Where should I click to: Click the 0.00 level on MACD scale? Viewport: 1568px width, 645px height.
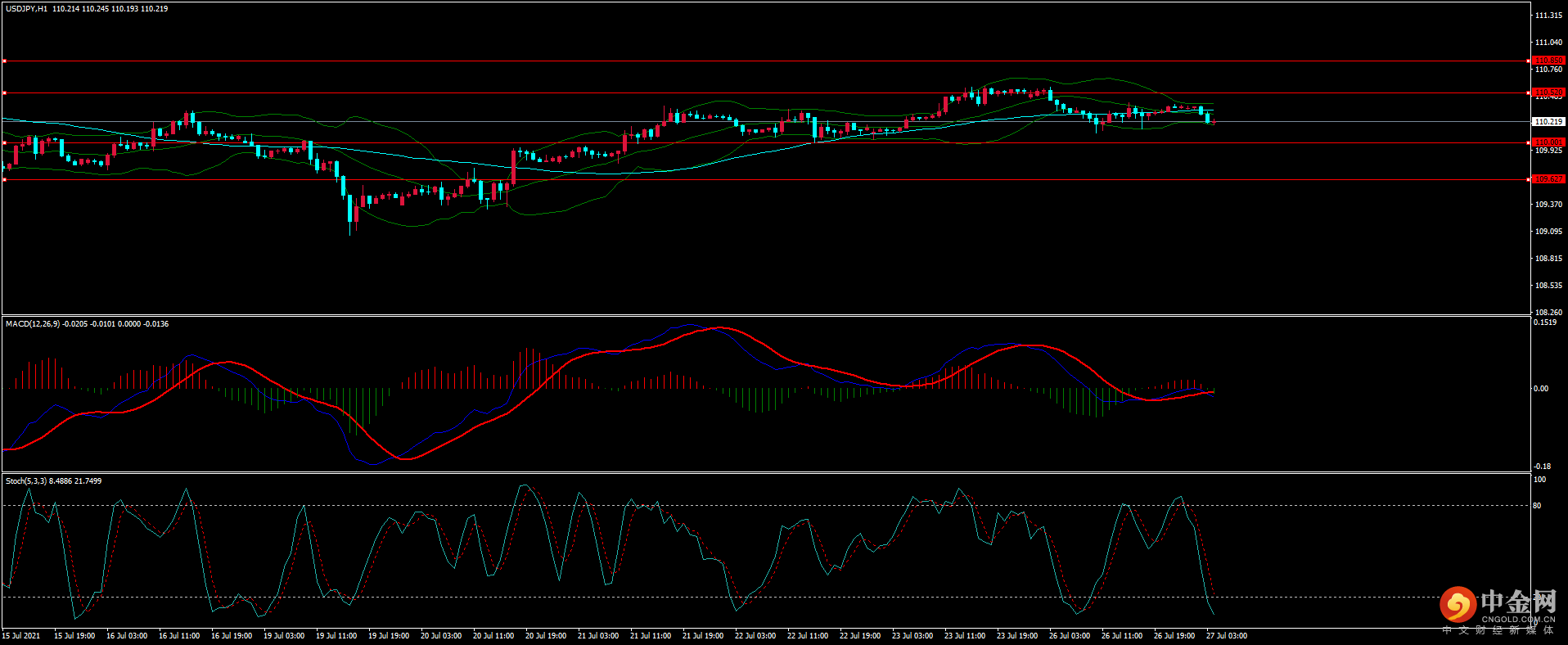point(1540,389)
